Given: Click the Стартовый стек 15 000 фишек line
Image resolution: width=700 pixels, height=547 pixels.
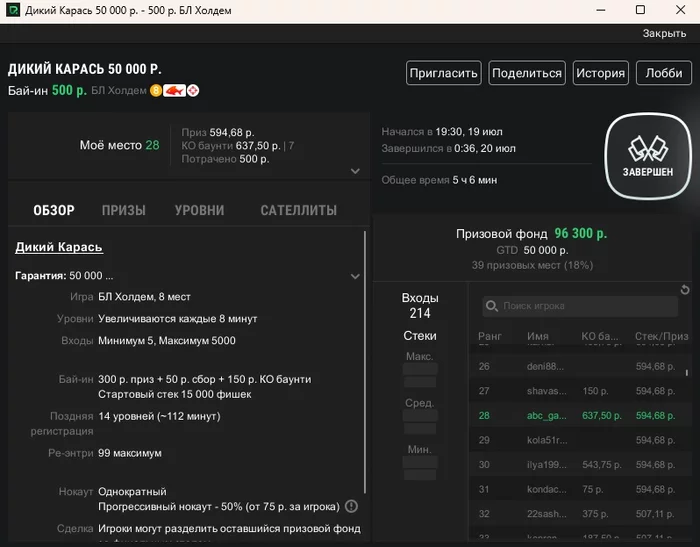Looking at the screenshot, I should (x=175, y=394).
